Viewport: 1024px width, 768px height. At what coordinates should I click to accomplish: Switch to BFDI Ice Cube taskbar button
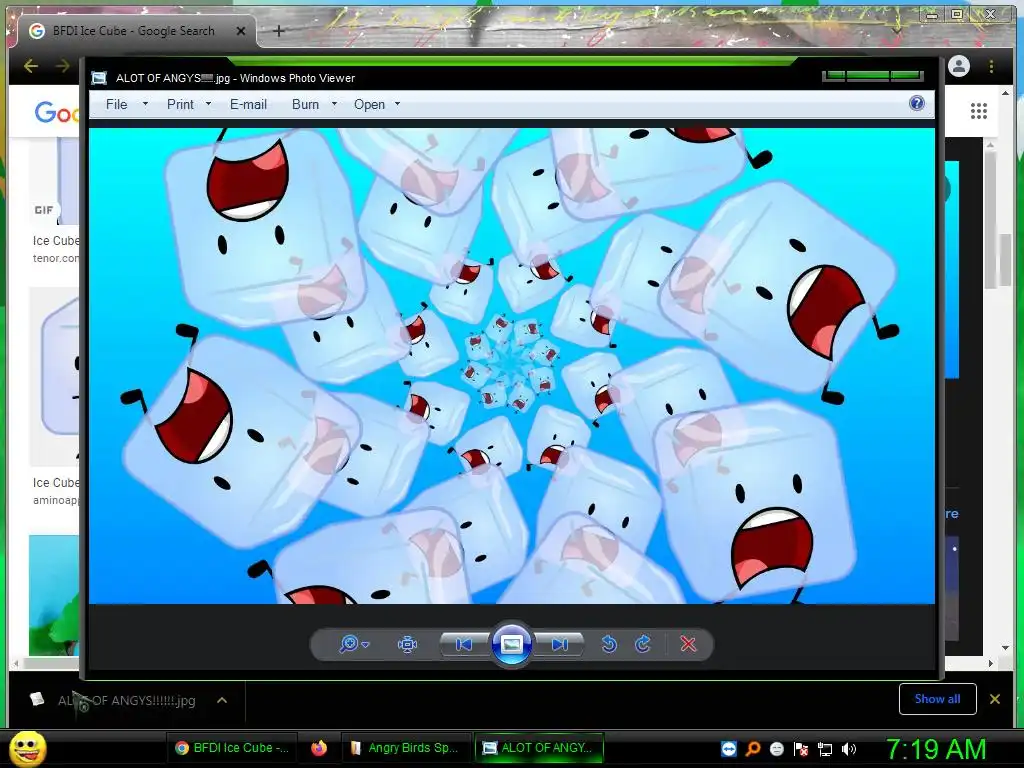(x=232, y=748)
